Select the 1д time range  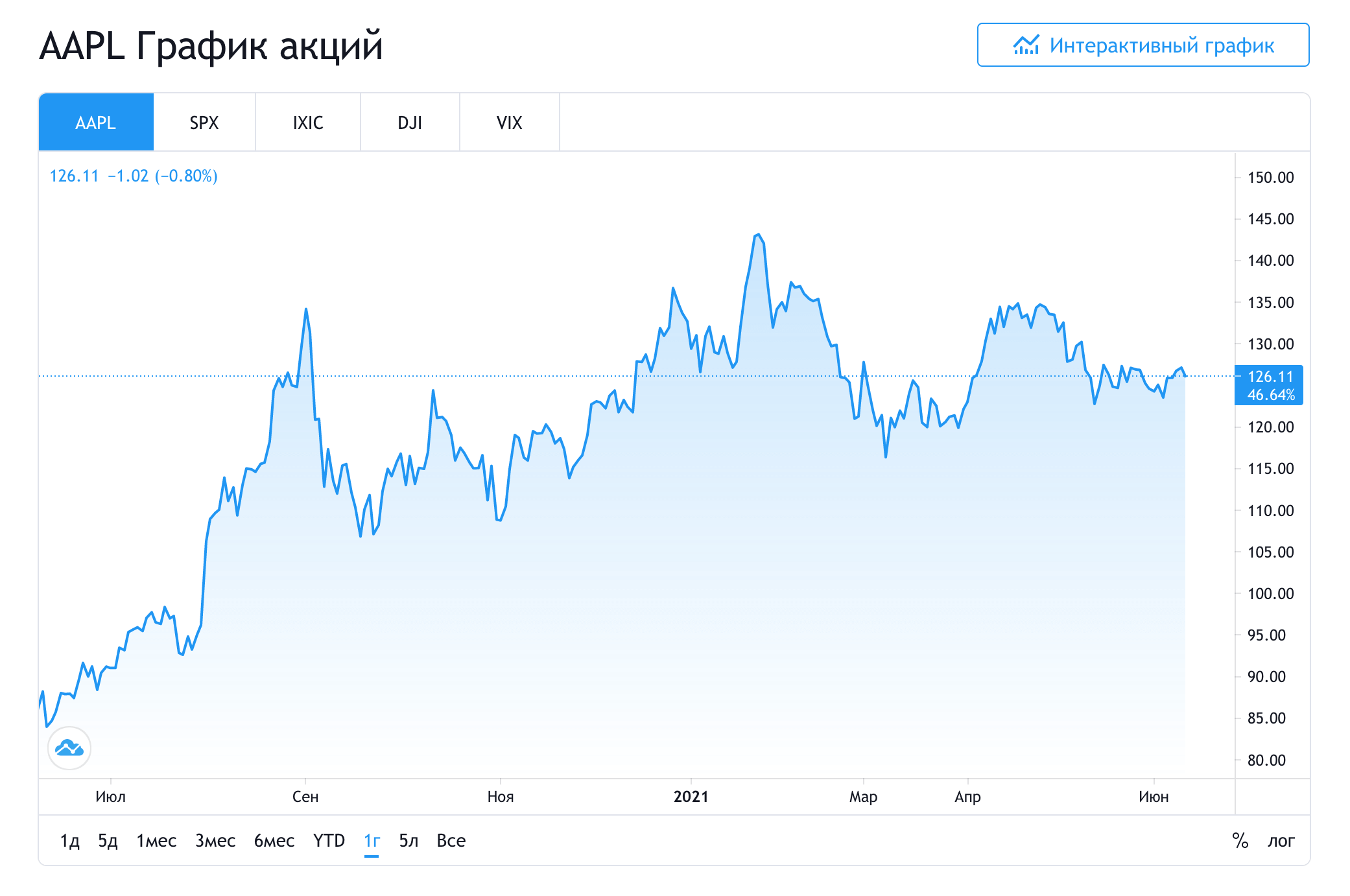point(69,841)
